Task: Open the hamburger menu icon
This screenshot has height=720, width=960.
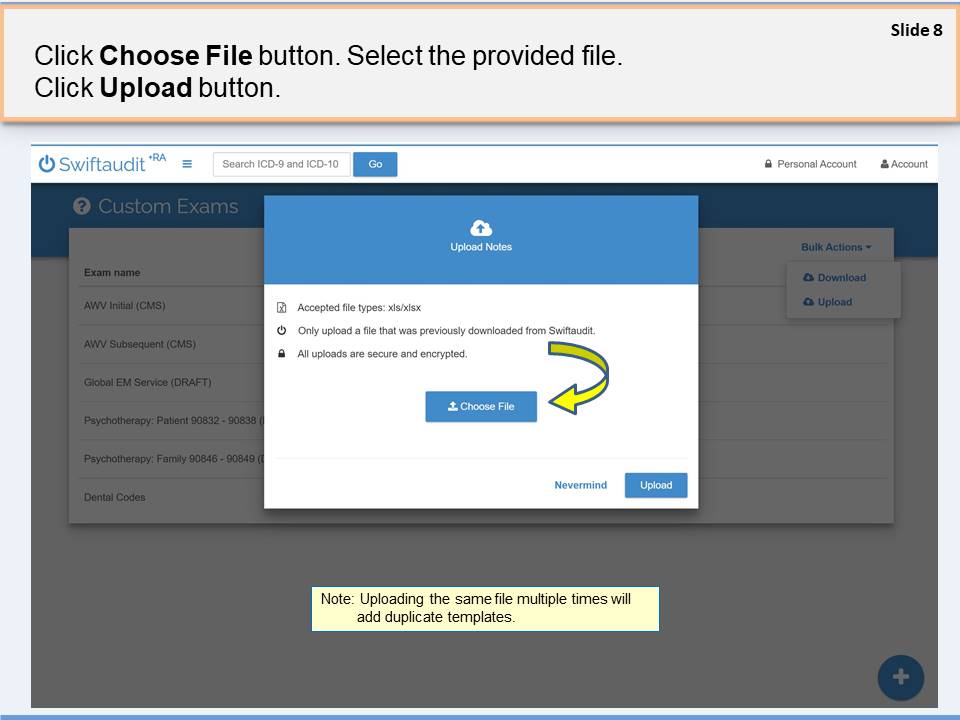Action: [x=187, y=164]
